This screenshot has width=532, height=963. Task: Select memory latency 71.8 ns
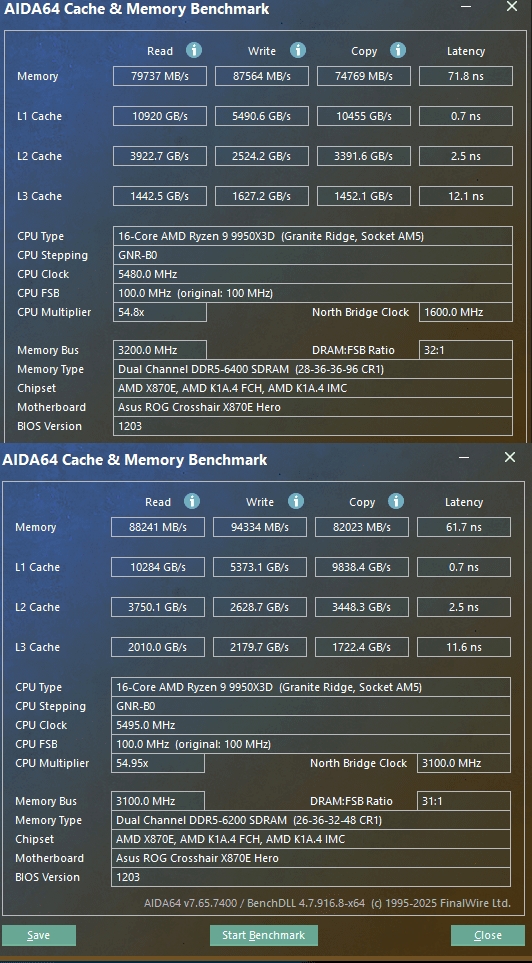[x=466, y=76]
